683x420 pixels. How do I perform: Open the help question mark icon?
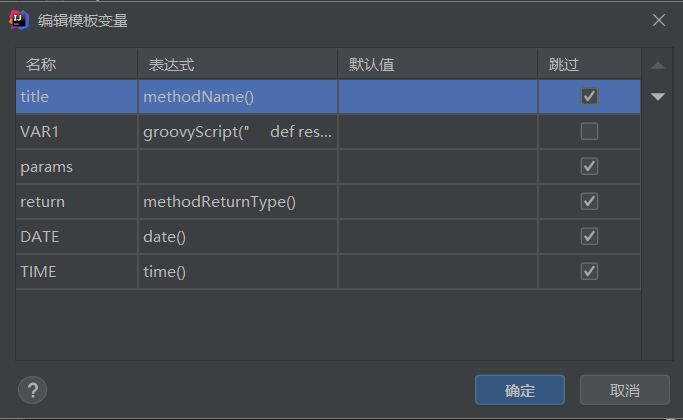[32, 389]
